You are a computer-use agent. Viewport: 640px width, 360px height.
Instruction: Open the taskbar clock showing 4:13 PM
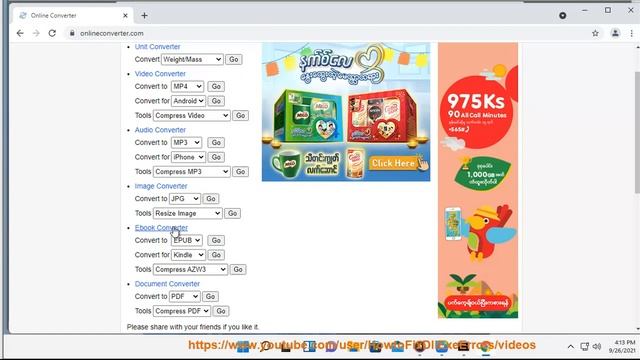click(622, 347)
